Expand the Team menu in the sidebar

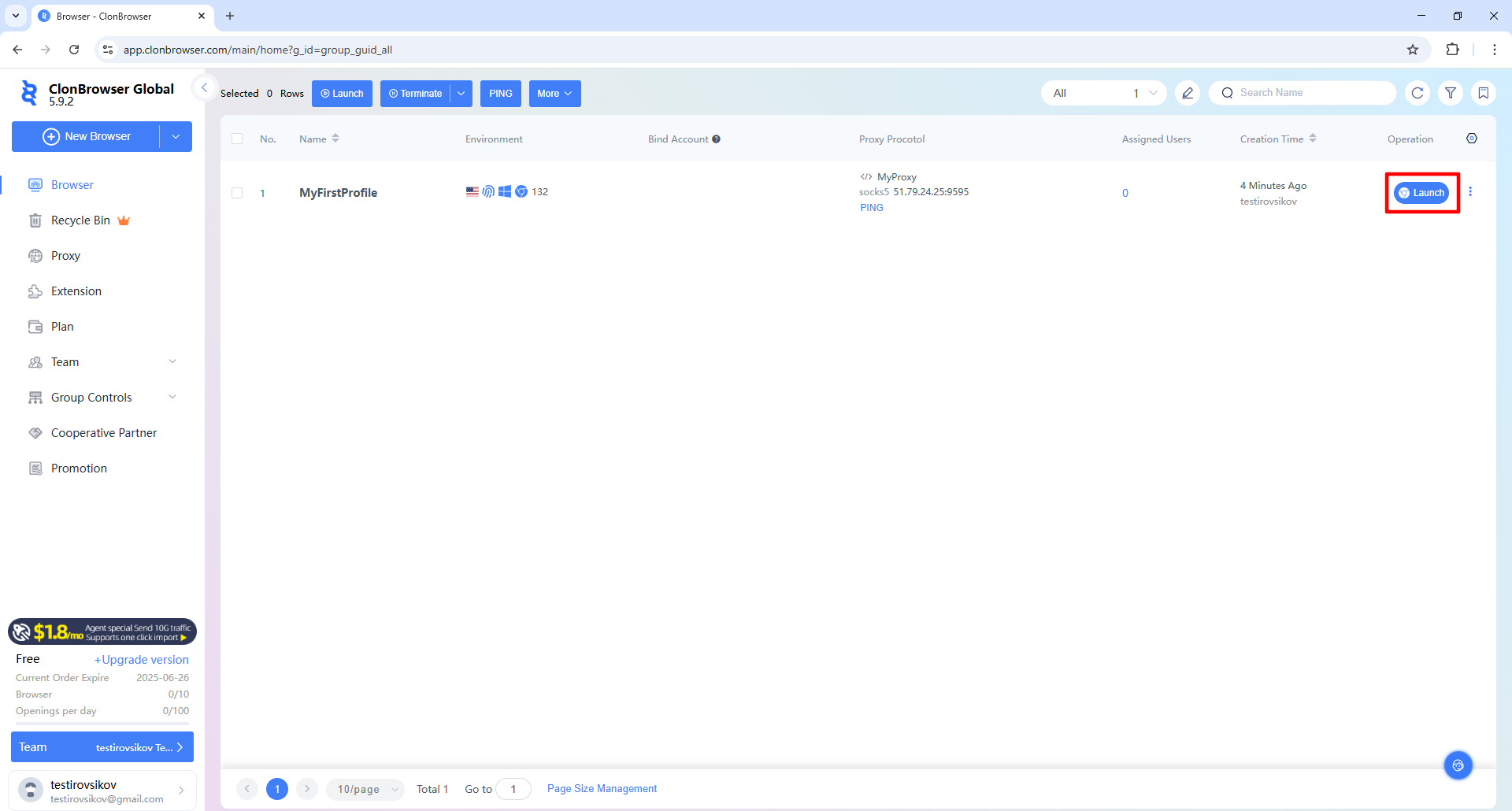102,361
